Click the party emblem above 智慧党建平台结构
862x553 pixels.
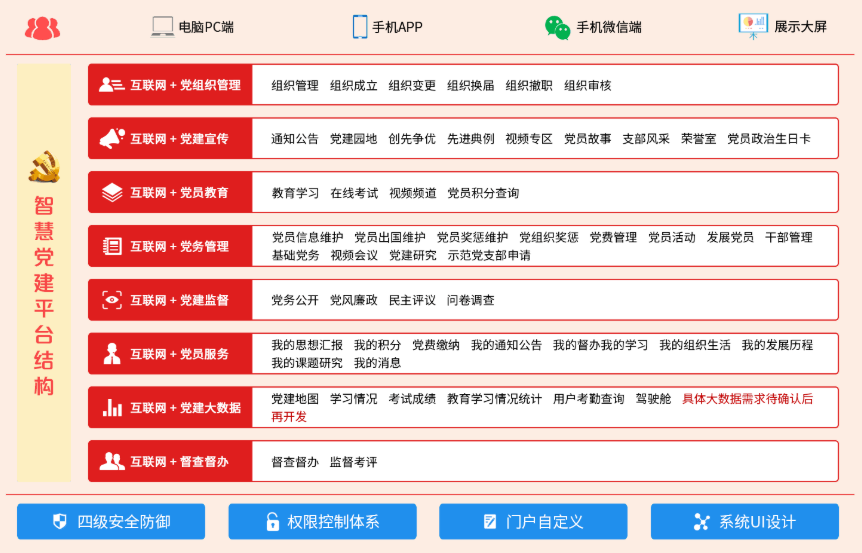tap(44, 168)
